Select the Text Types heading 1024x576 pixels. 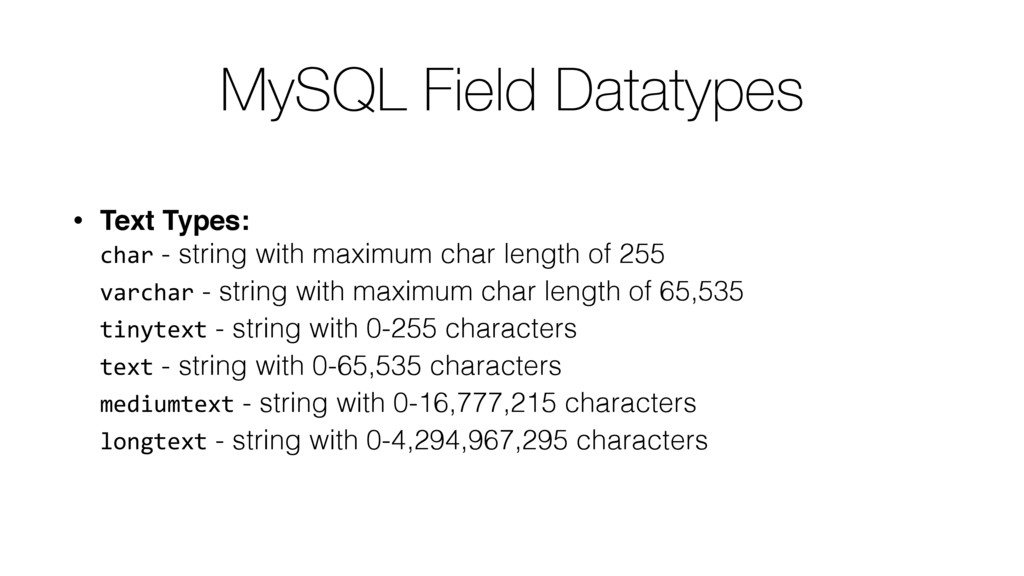coord(174,221)
